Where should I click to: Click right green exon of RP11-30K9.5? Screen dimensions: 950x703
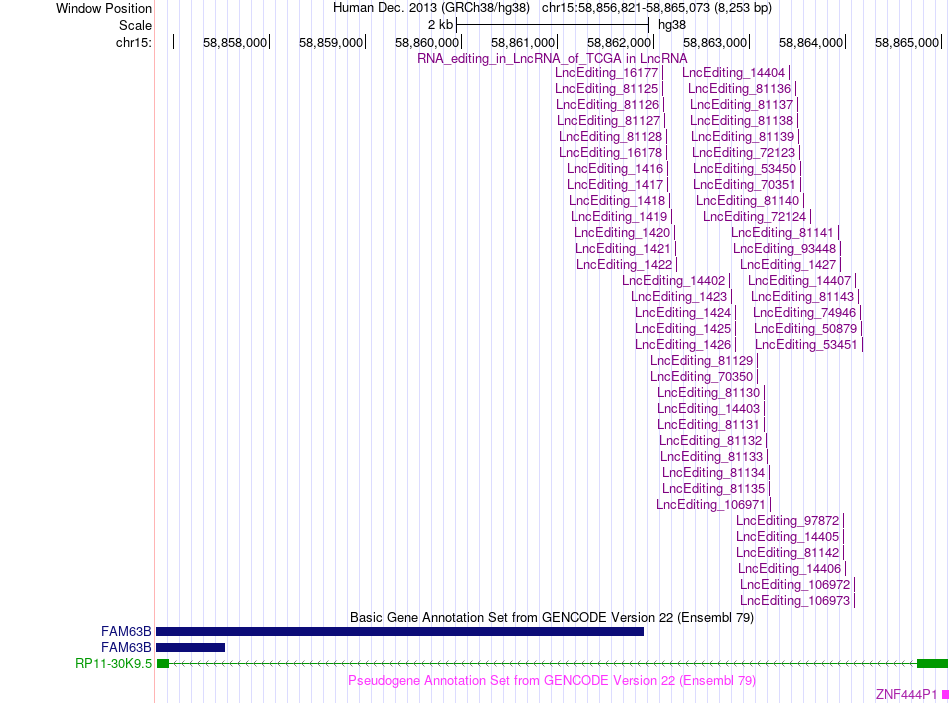click(932, 664)
